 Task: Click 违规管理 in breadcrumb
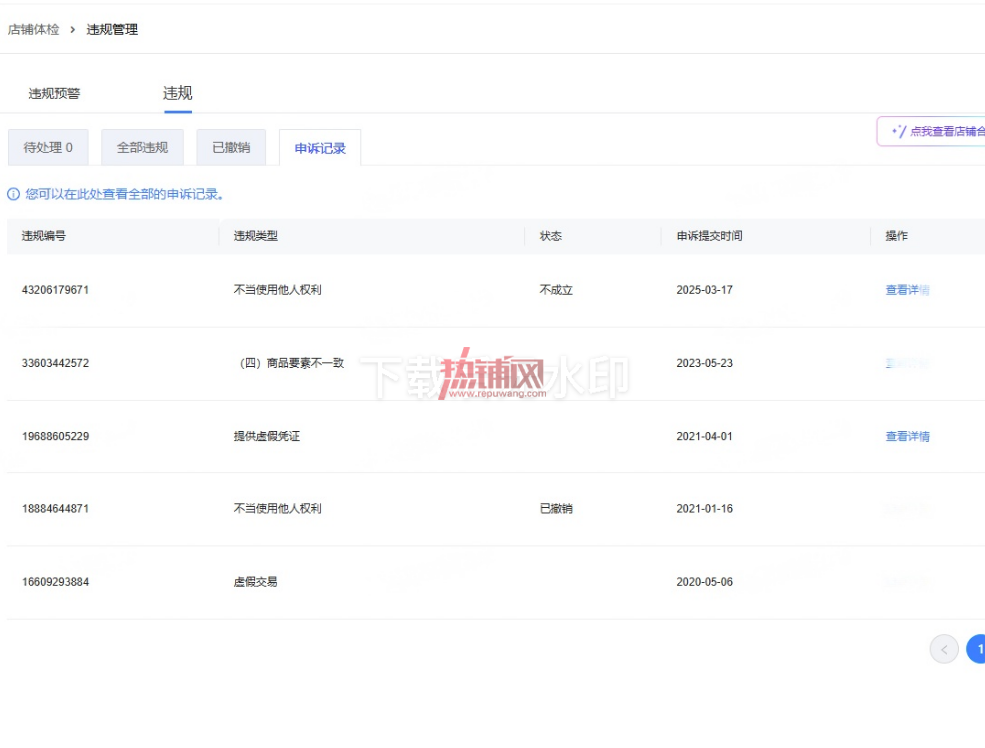click(112, 30)
